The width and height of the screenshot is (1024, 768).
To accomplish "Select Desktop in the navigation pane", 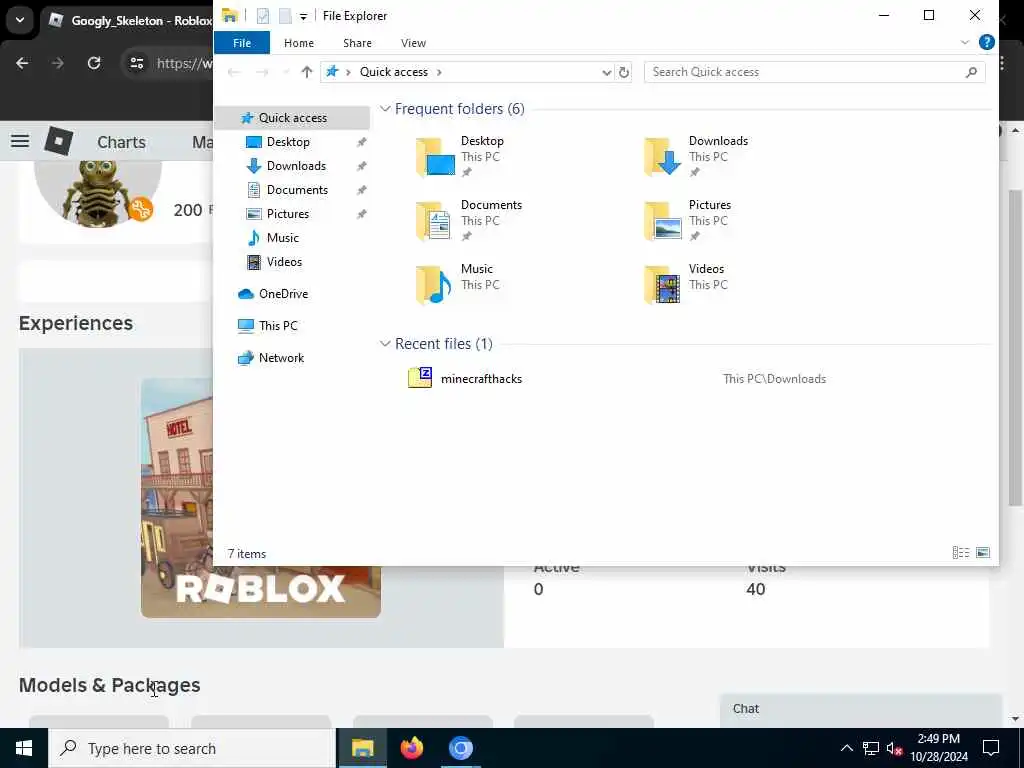I will pyautogui.click(x=288, y=142).
